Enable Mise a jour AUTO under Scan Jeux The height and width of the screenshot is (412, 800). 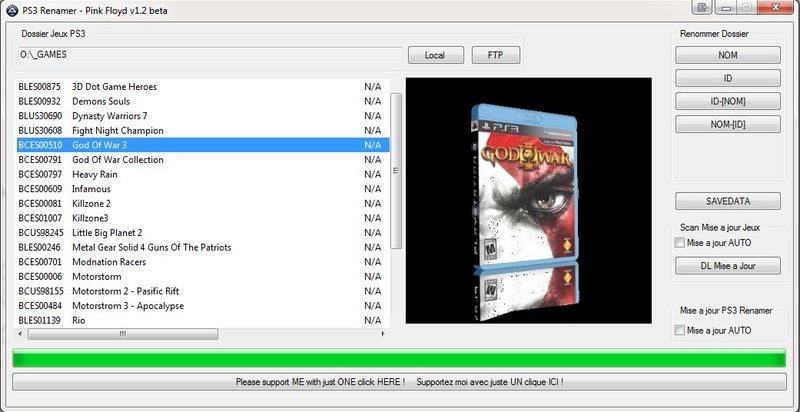[679, 243]
